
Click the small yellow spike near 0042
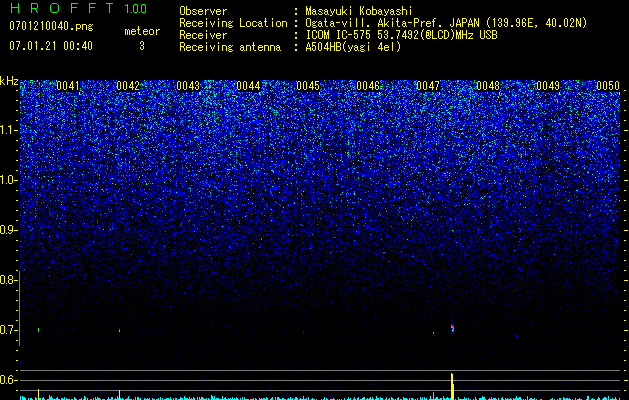[x=120, y=395]
